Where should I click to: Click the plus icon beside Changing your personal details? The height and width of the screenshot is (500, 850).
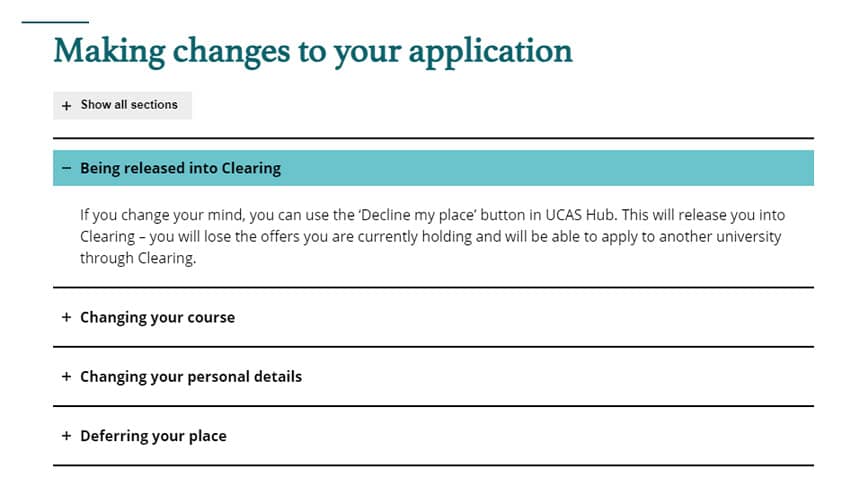click(x=66, y=376)
